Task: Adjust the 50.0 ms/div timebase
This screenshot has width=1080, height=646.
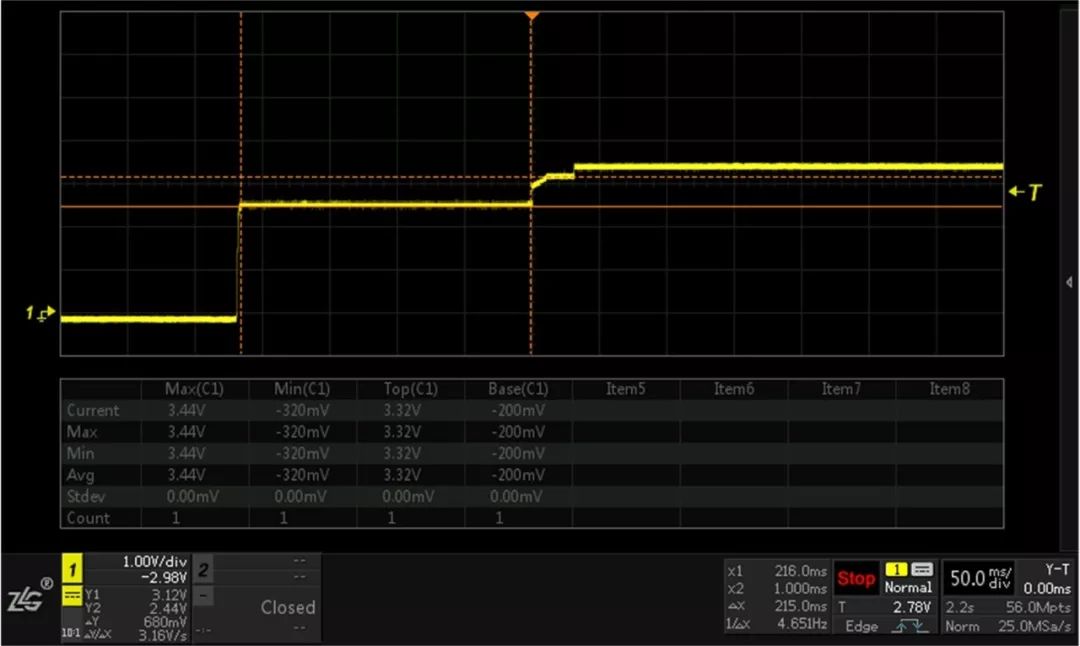Action: 981,578
